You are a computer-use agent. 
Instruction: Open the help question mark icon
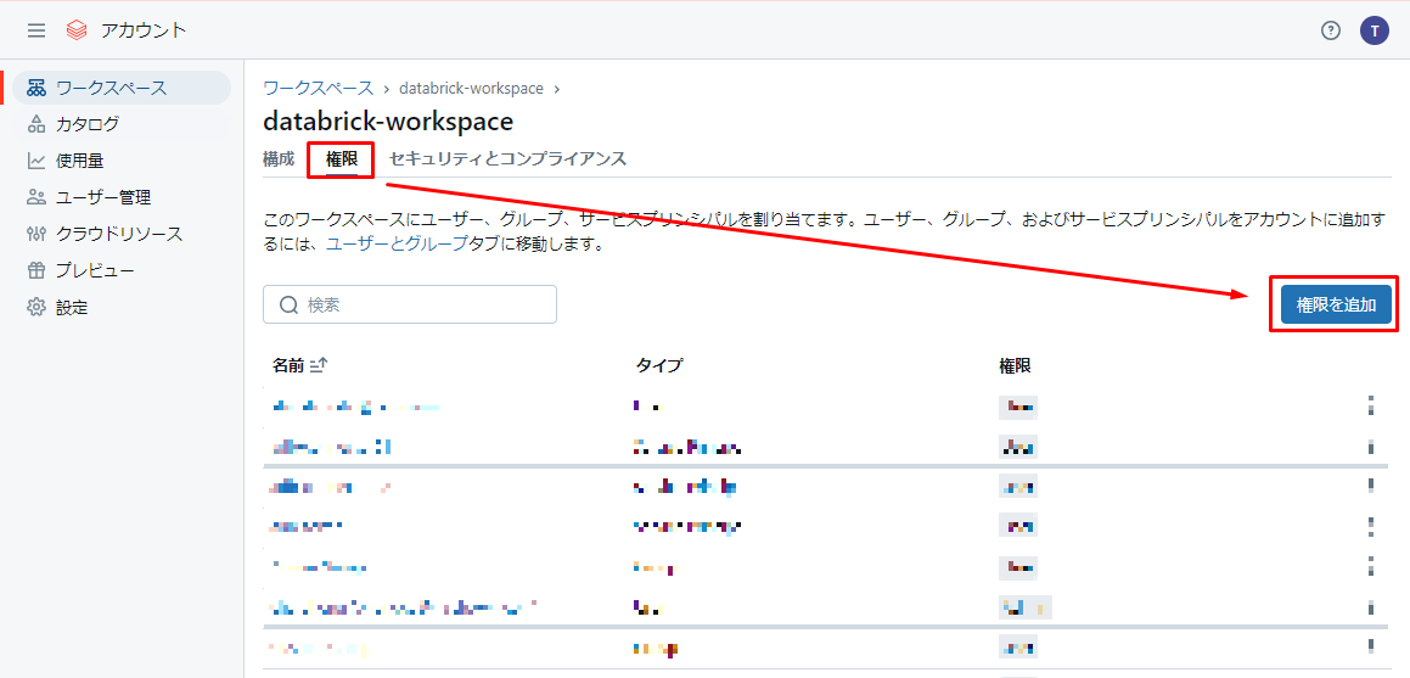pos(1330,30)
